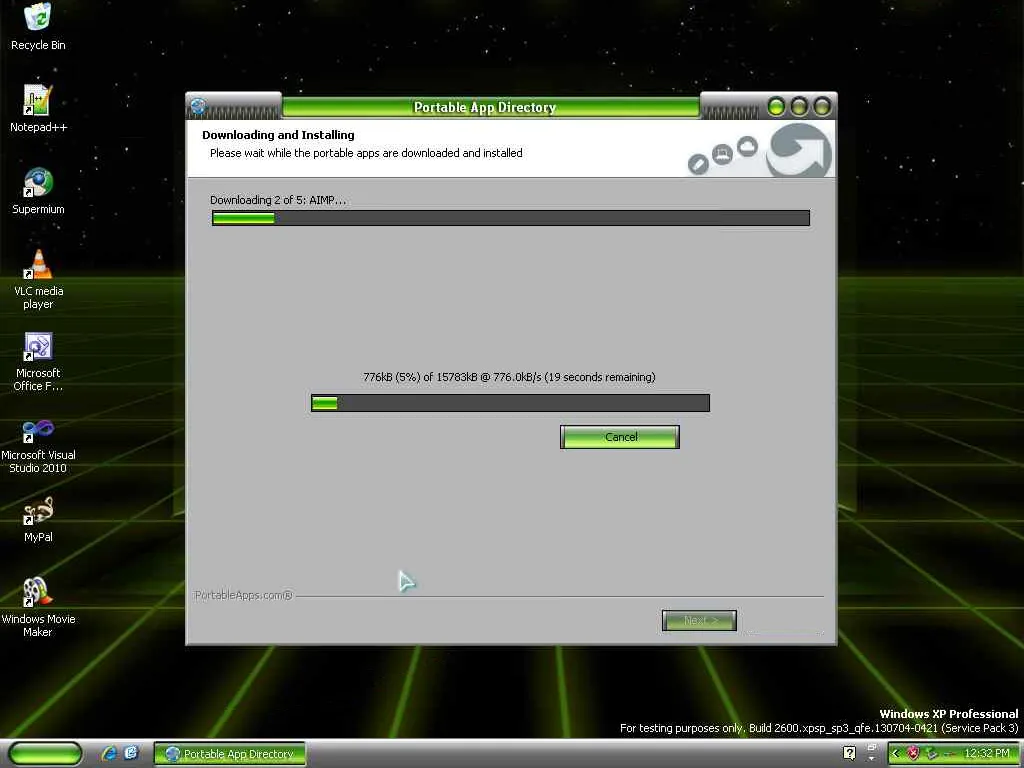Viewport: 1024px width, 768px height.
Task: Click the overall download progress bar
Action: point(511,218)
